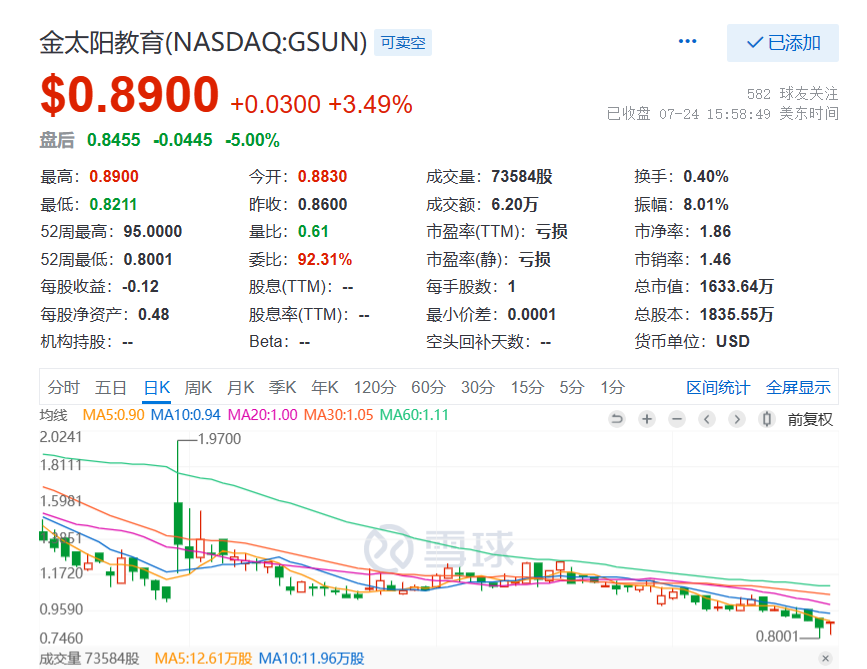Switch to the 分时 chart tab
867x669 pixels.
click(x=64, y=387)
